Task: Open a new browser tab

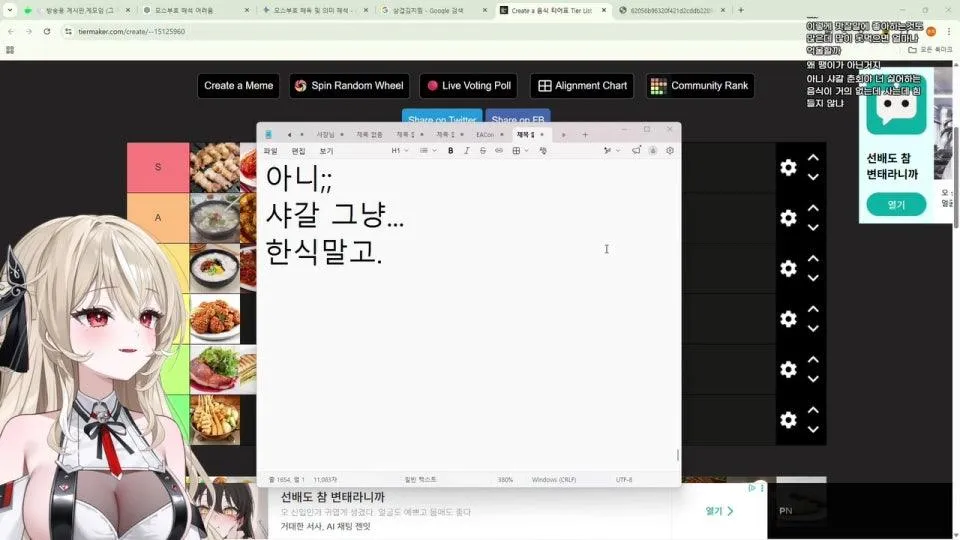Action: [741, 10]
